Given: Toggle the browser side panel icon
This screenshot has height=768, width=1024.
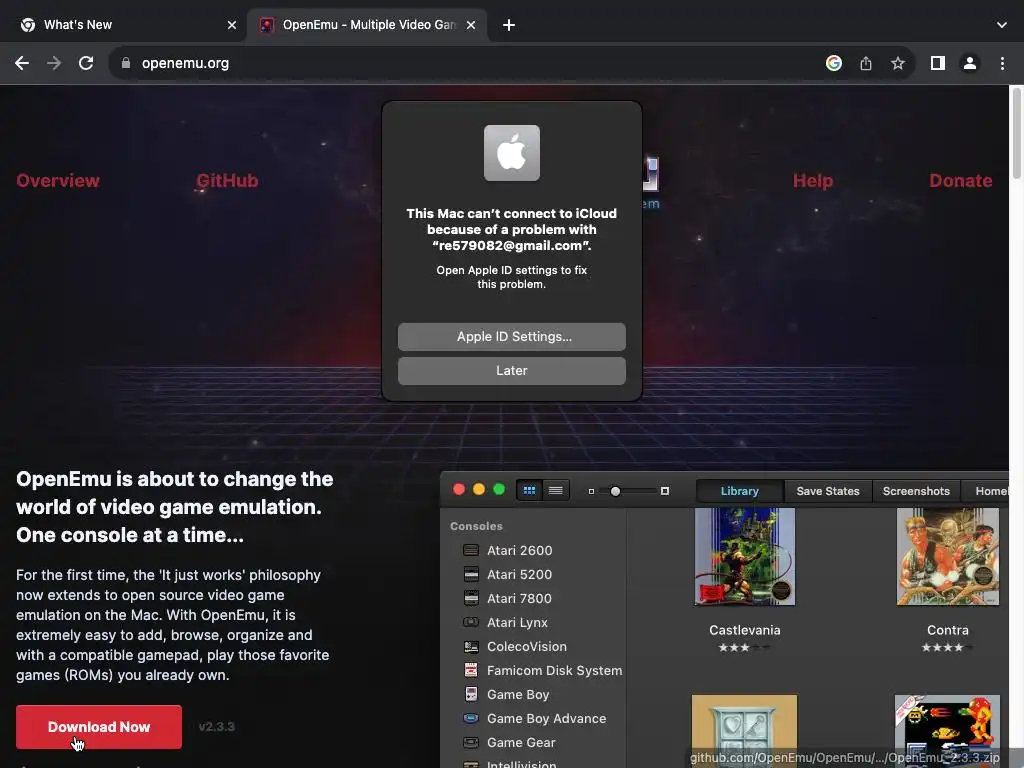Looking at the screenshot, I should pos(938,63).
